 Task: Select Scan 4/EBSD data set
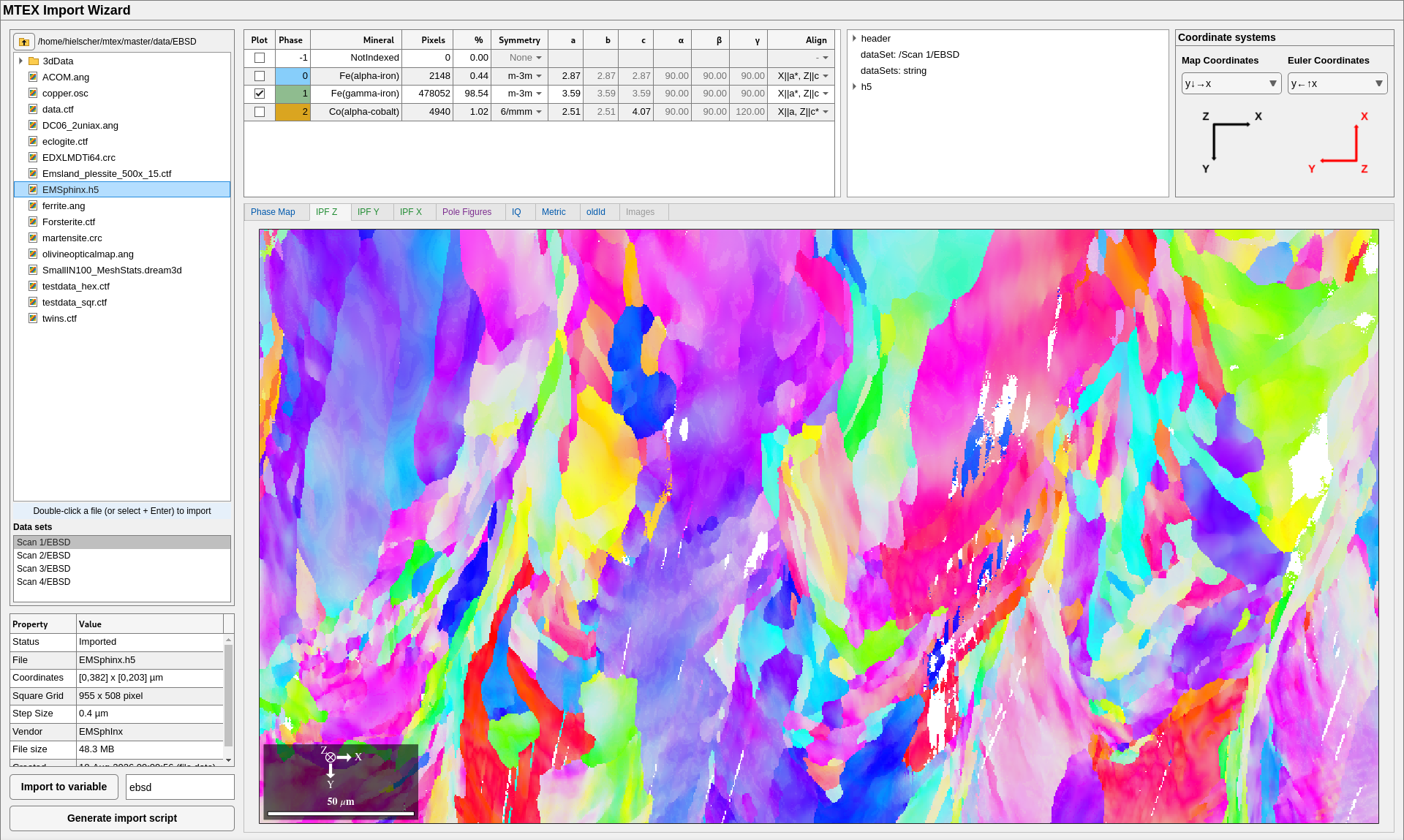pyautogui.click(x=122, y=582)
